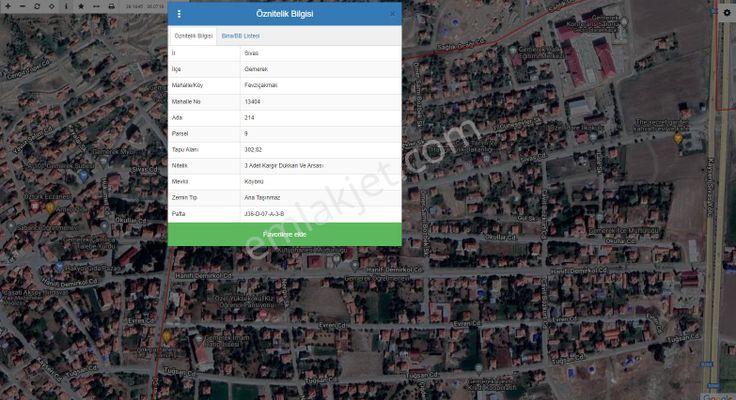The height and width of the screenshot is (400, 736).
Task: Switch to the Bina/BB Listesi tab
Action: [x=239, y=35]
